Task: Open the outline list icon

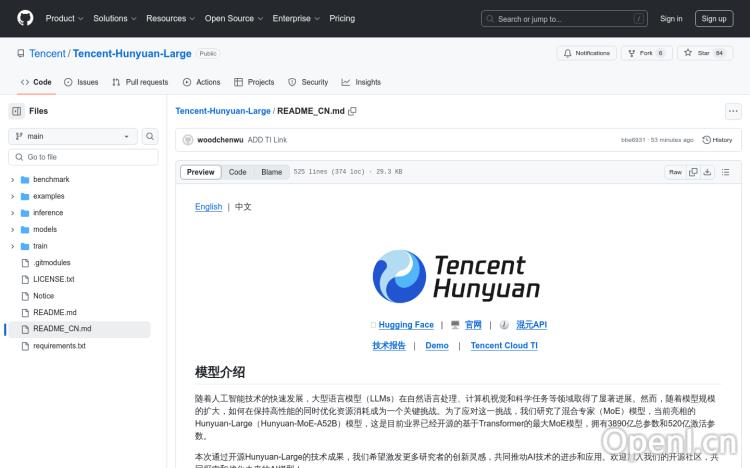Action: (726, 172)
